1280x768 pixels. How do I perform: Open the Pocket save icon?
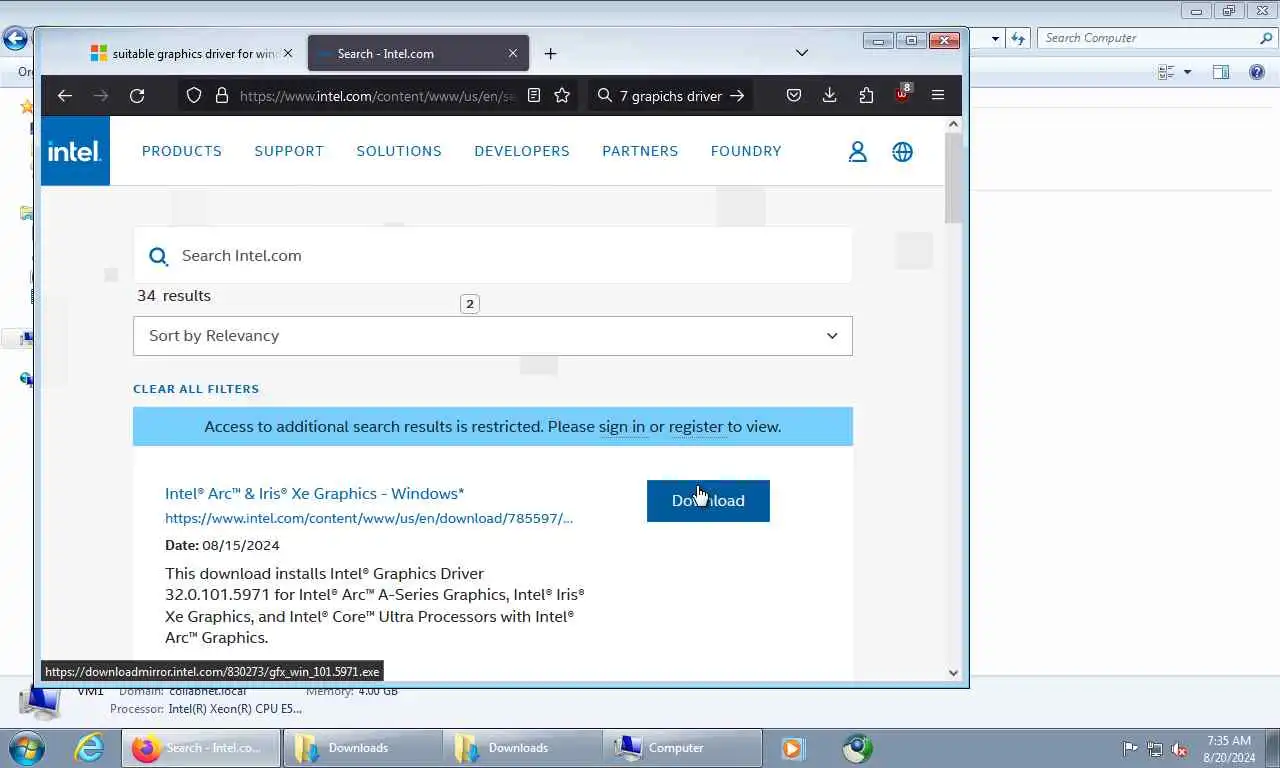pos(793,96)
